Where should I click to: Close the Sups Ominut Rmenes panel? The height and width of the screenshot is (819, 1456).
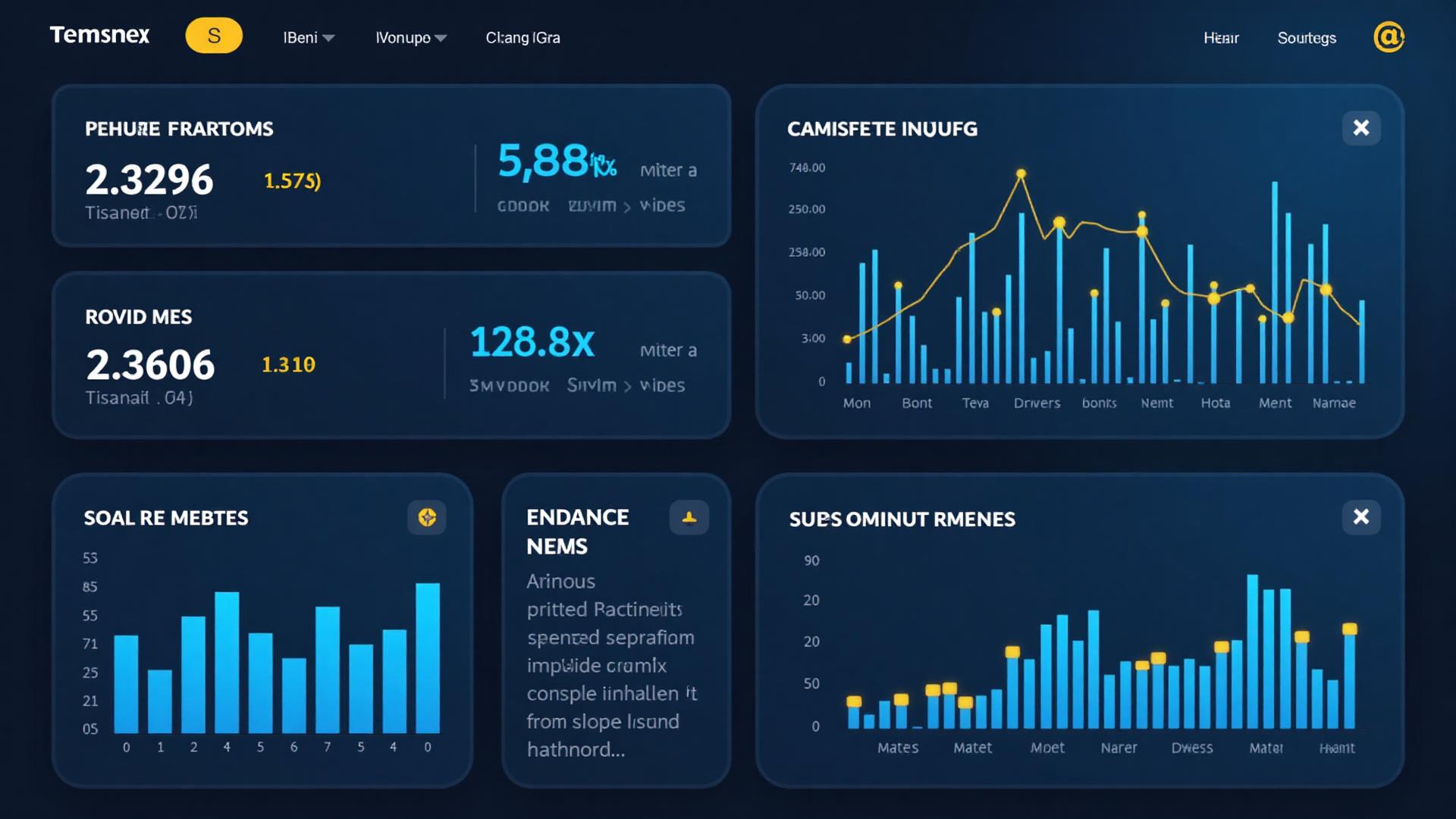(x=1360, y=517)
